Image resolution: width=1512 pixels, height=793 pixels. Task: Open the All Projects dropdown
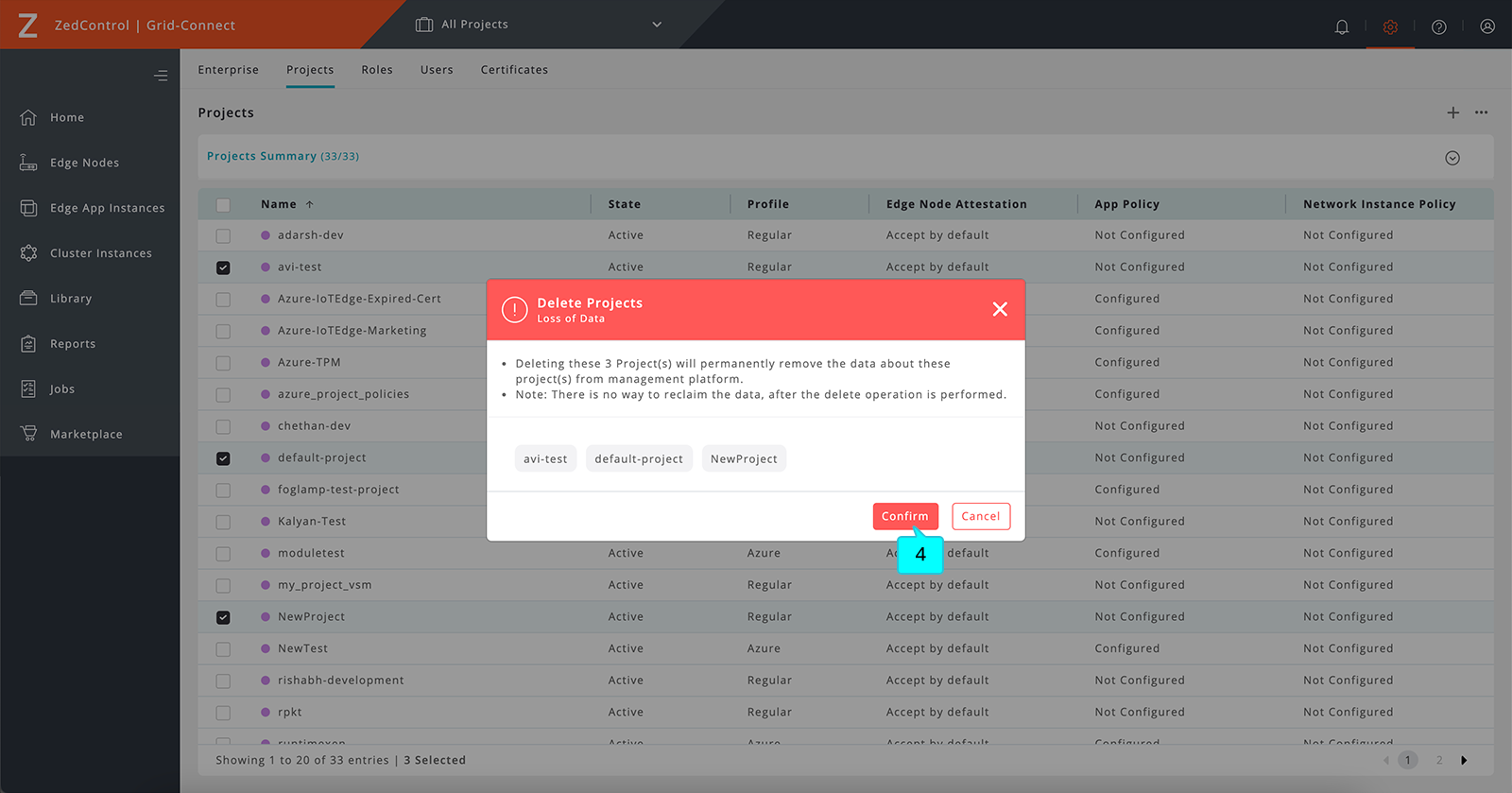pos(539,25)
